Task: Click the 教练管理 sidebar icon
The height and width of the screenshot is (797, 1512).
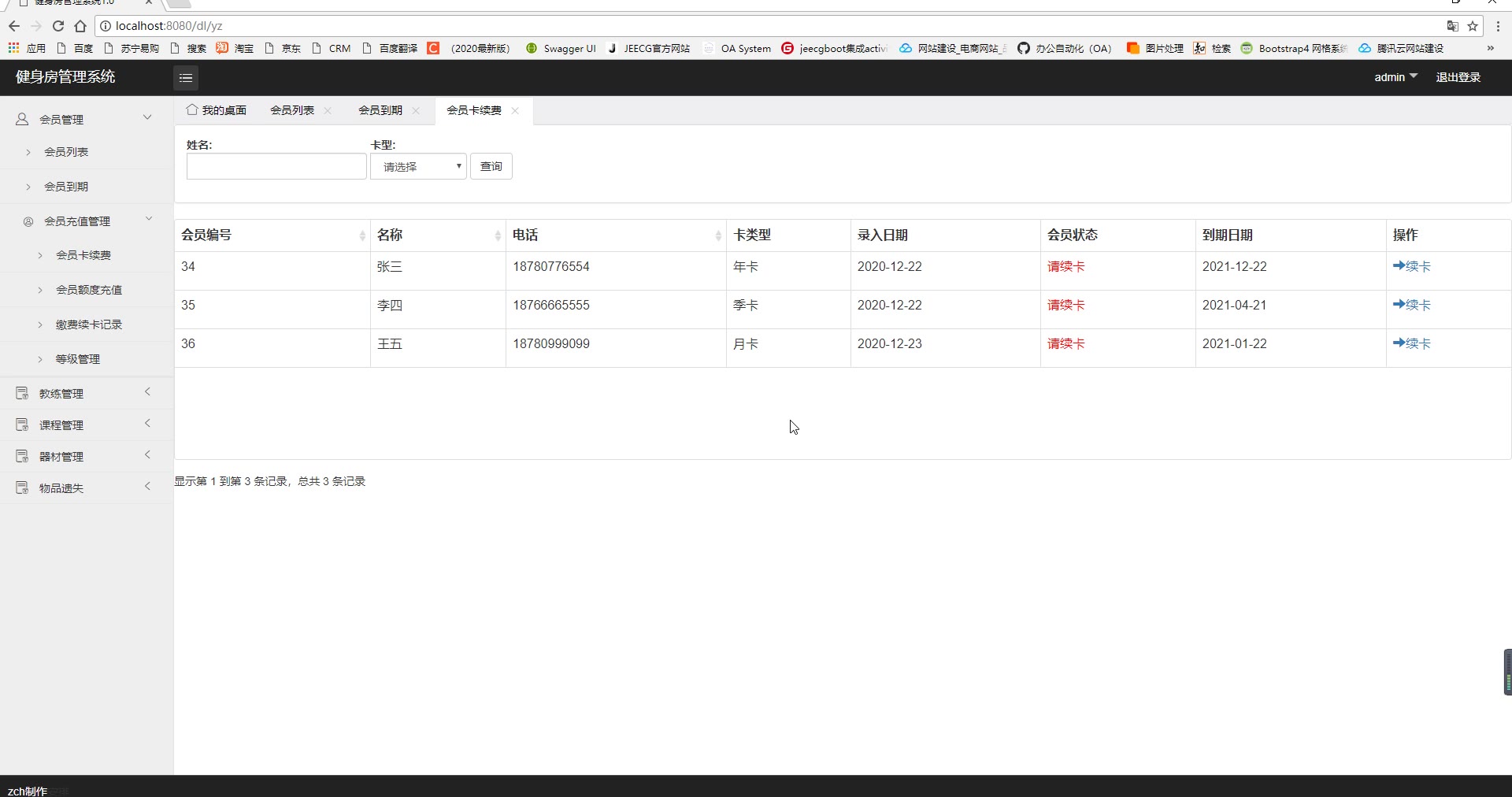Action: click(x=22, y=393)
